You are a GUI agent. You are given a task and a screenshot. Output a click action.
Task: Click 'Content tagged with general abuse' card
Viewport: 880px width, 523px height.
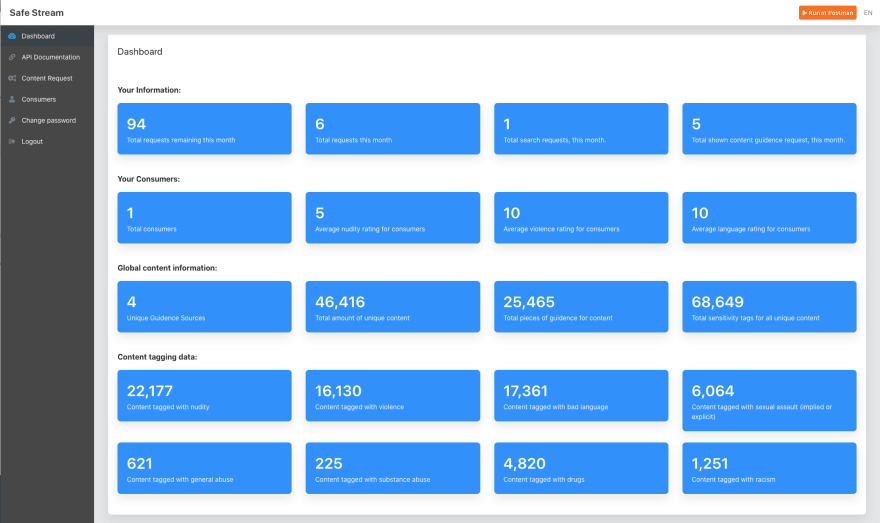[204, 468]
